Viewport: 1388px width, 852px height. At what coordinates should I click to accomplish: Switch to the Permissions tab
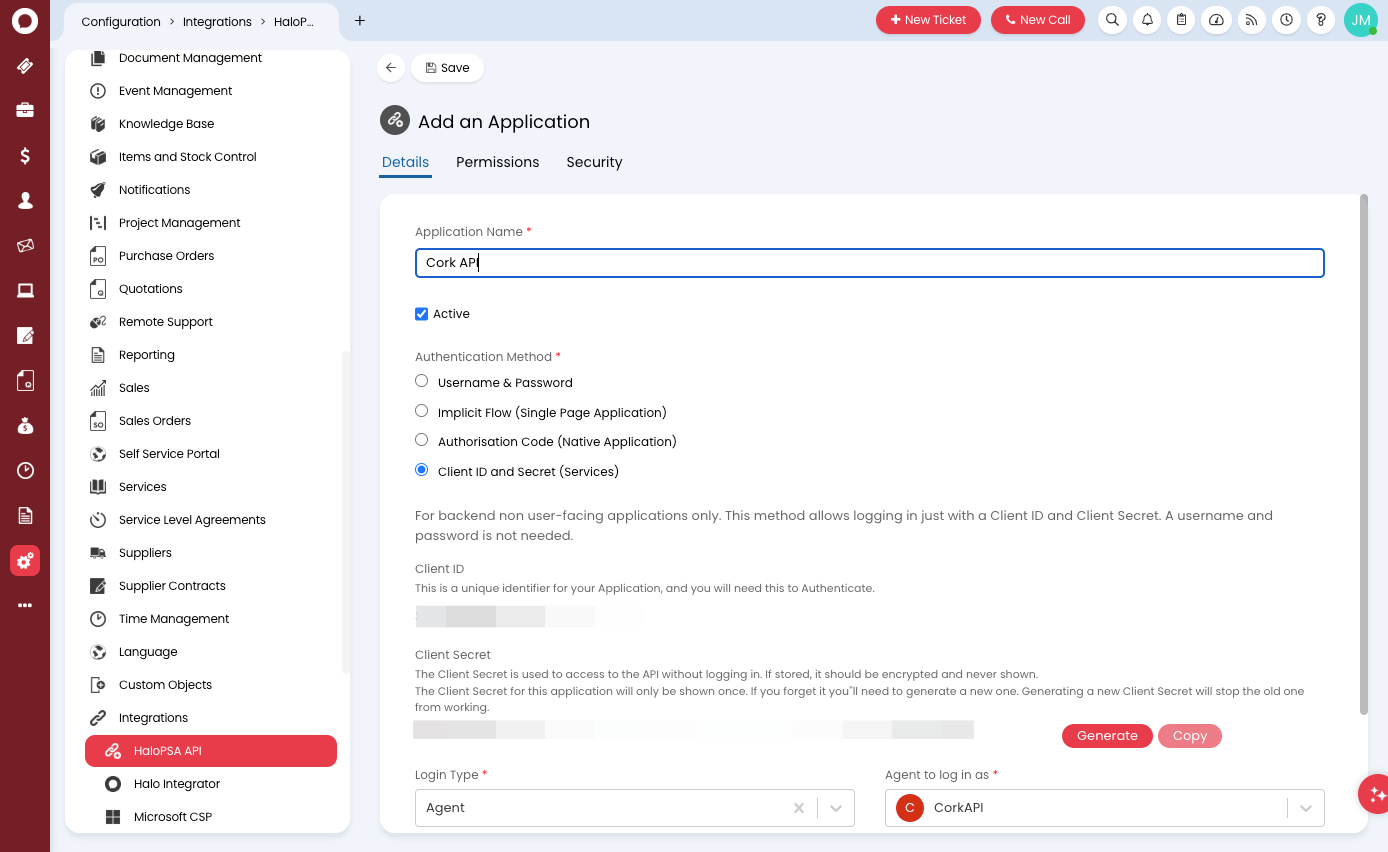click(497, 162)
